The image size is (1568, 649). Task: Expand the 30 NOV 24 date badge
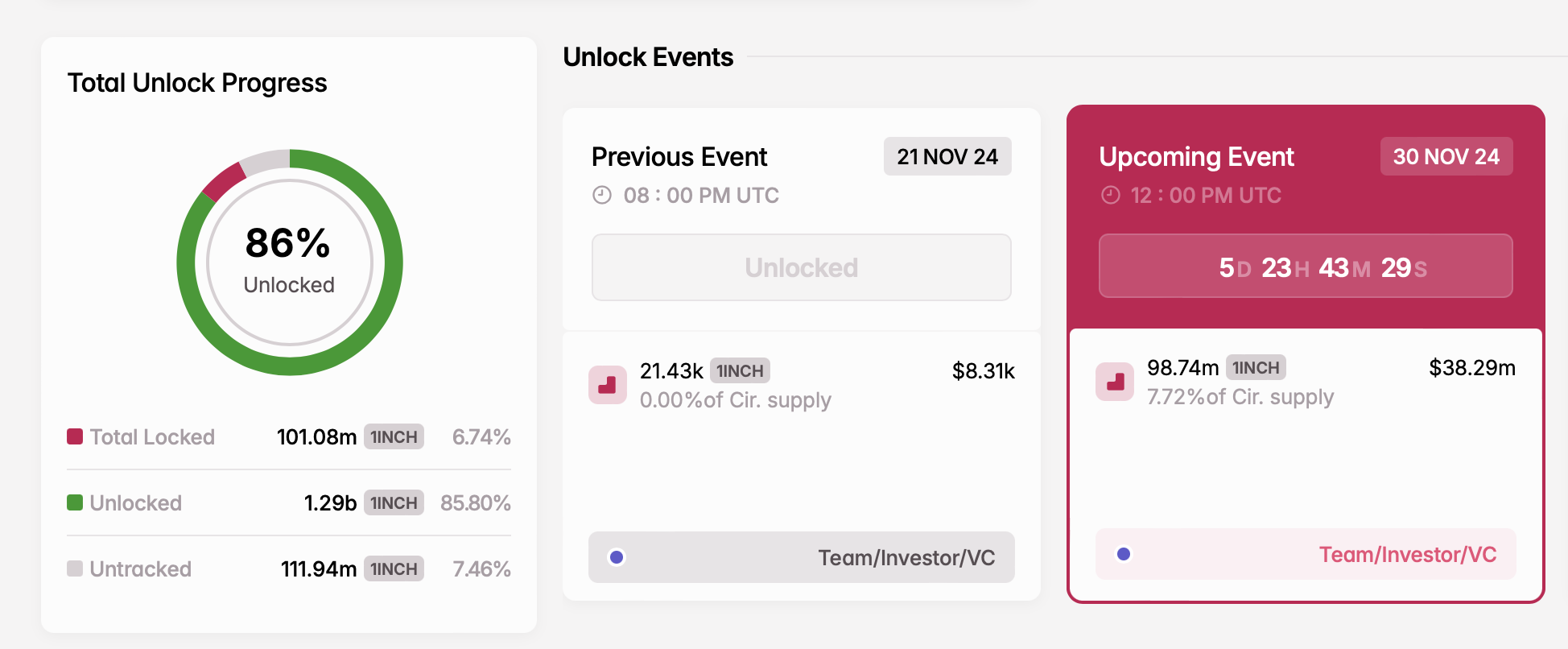1446,156
